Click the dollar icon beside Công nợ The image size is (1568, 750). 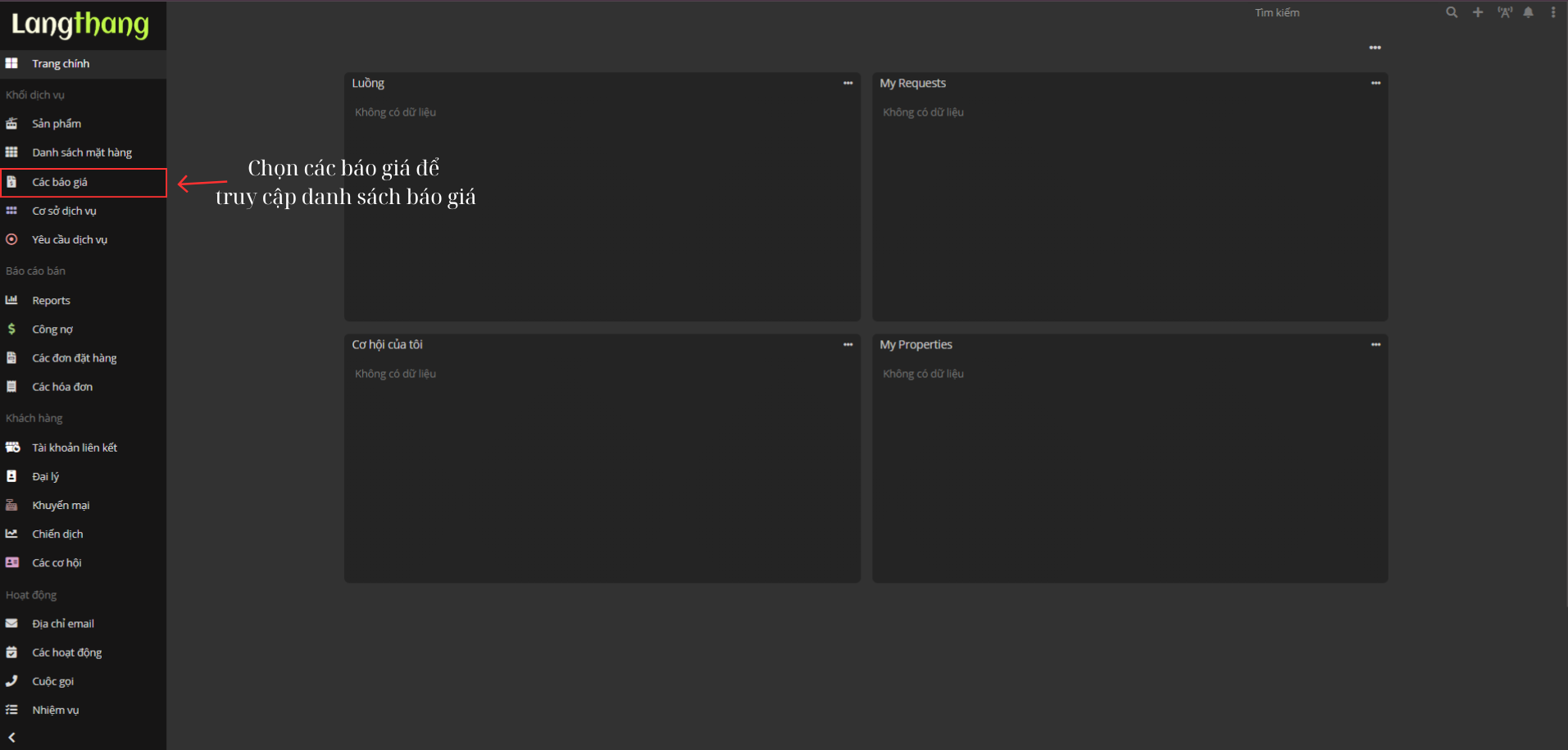click(11, 329)
